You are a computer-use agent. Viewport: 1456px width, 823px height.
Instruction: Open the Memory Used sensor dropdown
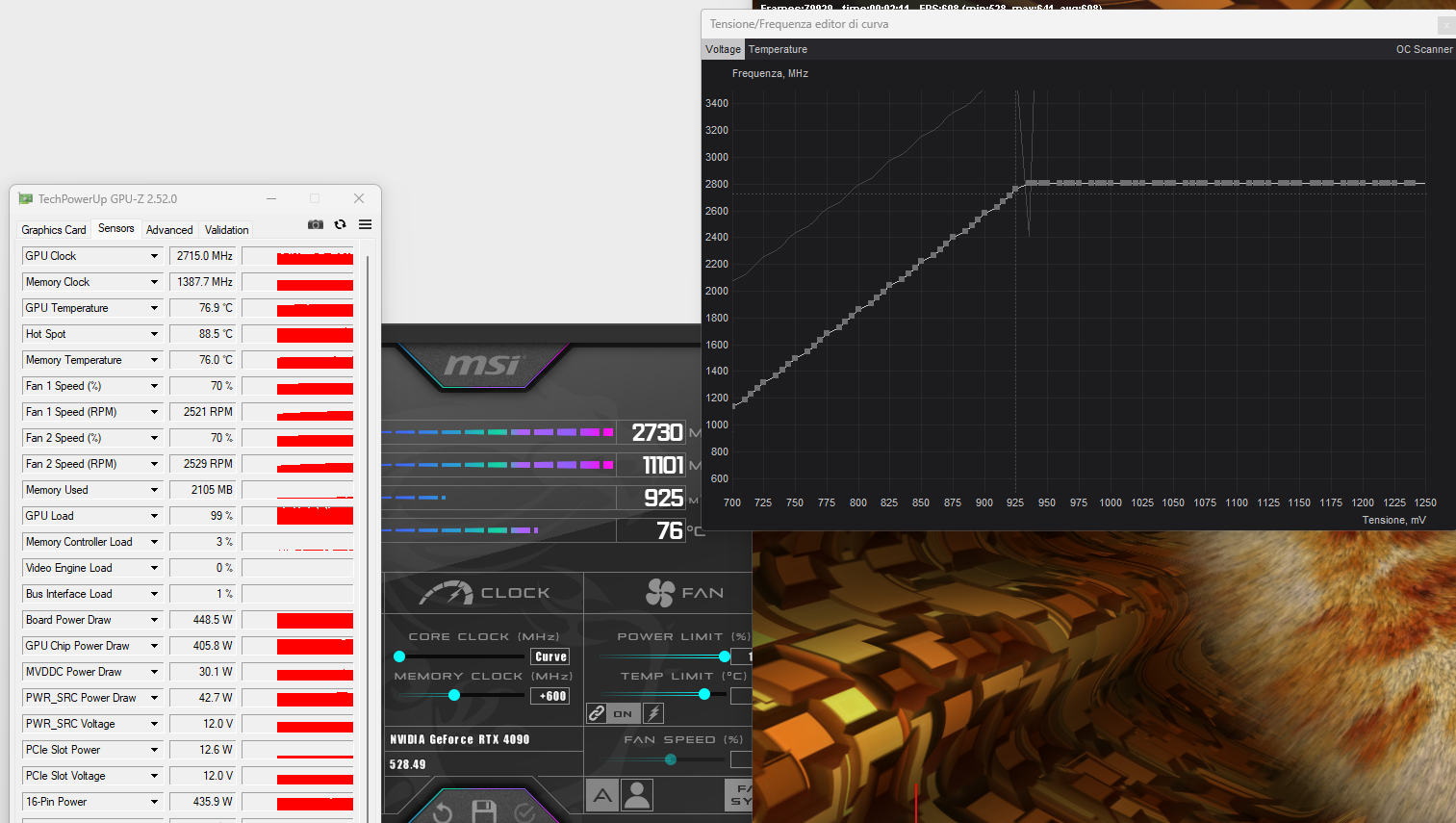coord(154,490)
